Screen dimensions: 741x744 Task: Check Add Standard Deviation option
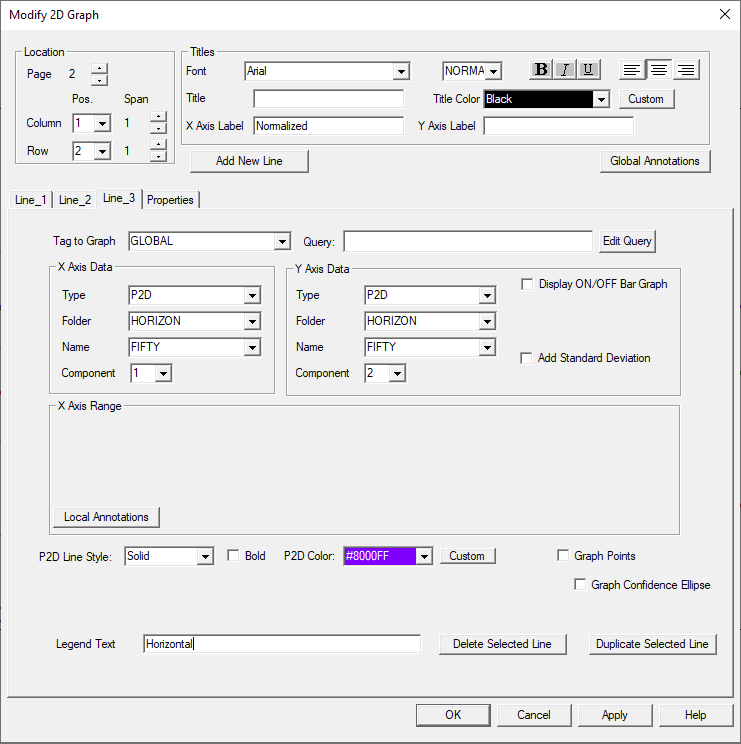[x=527, y=358]
